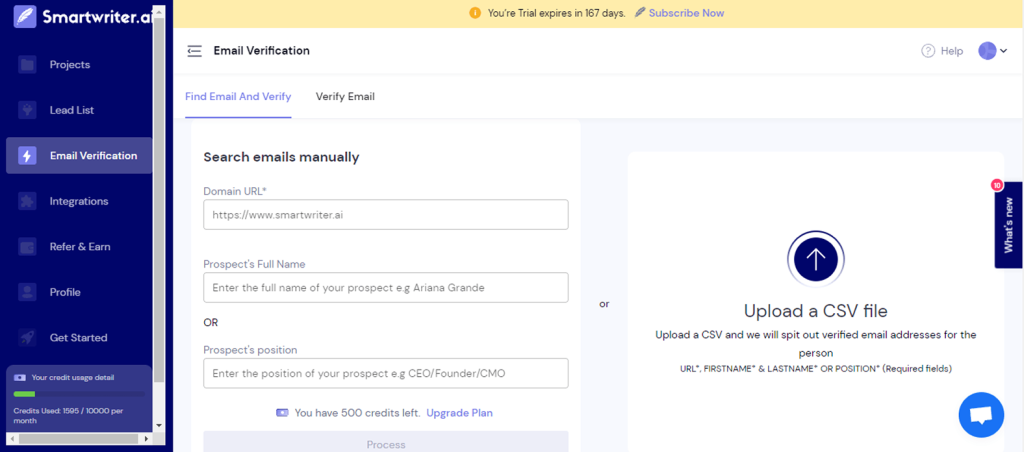Click the Profile person icon
The image size is (1024, 452).
[x=27, y=292]
